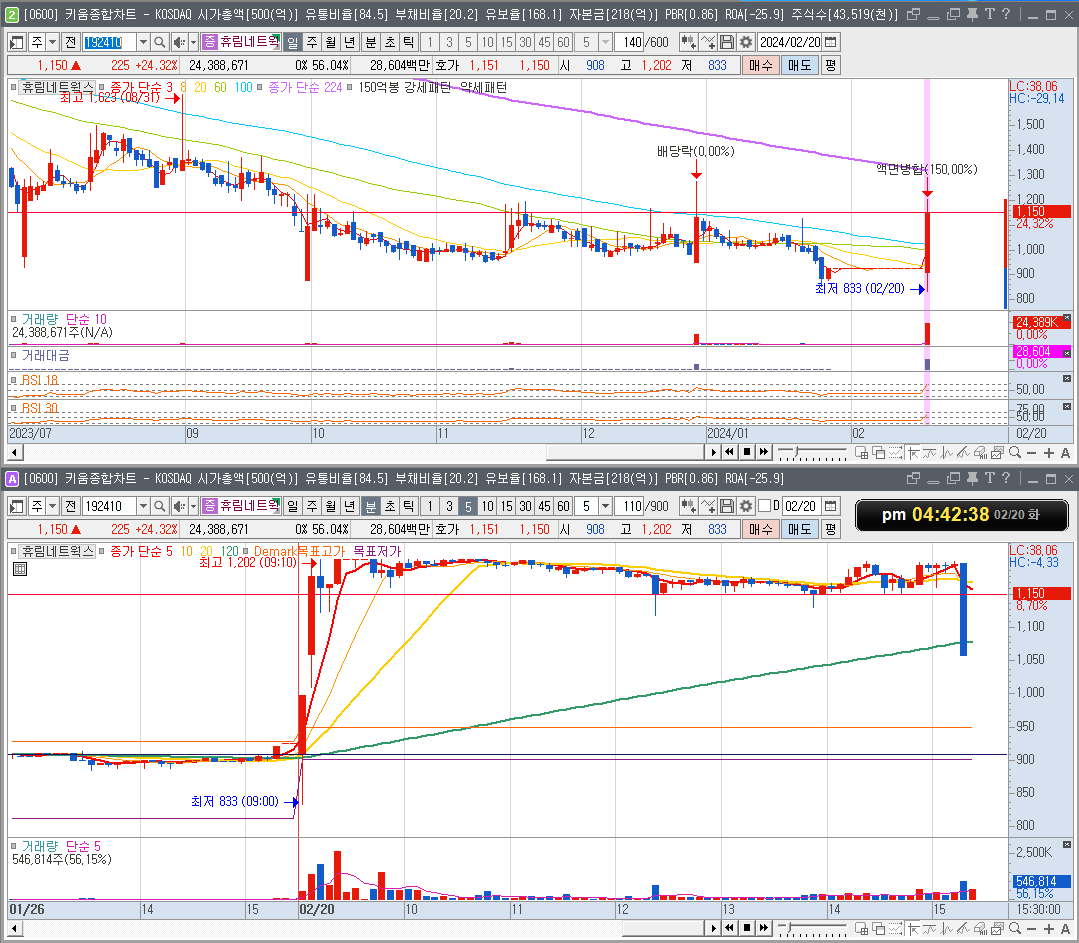Toggle 거래량 indicator marker in lower chart
The width and height of the screenshot is (1079, 943).
coord(13,846)
